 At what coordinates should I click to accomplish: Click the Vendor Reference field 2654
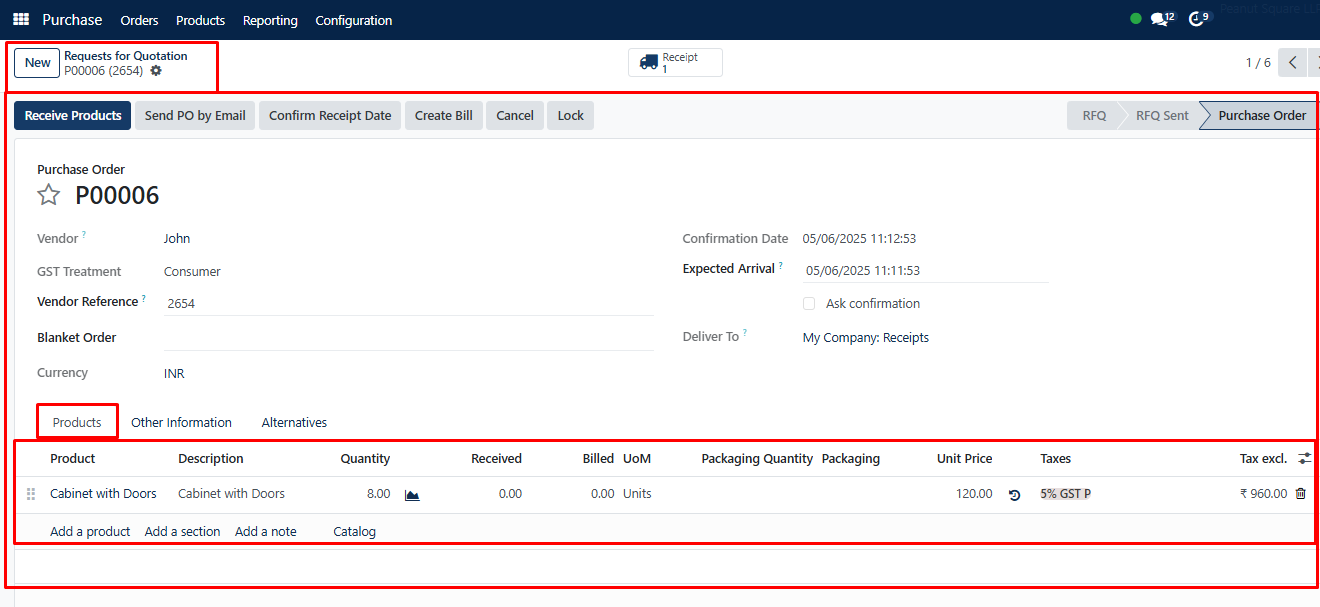point(409,303)
